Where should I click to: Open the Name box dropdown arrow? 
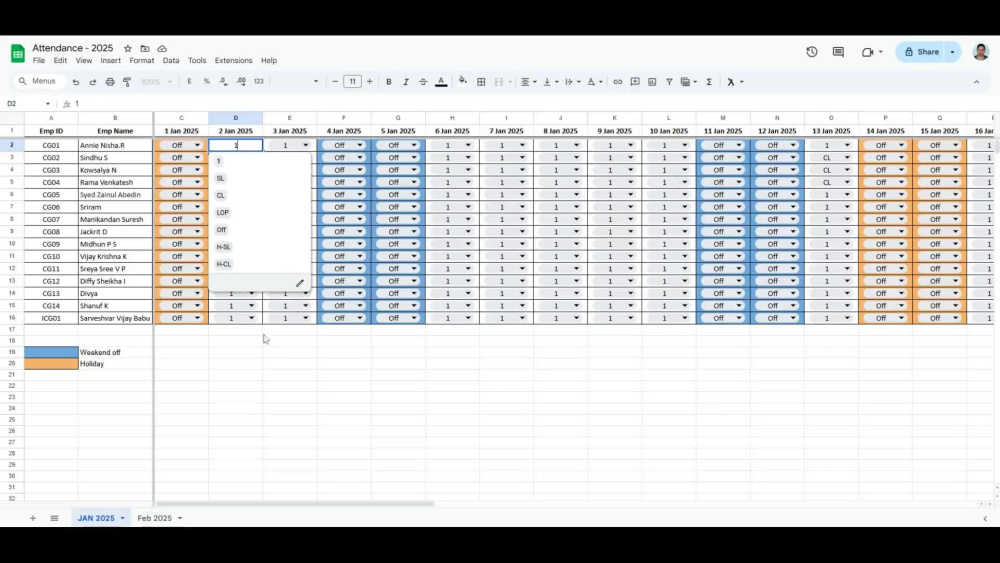coord(47,104)
